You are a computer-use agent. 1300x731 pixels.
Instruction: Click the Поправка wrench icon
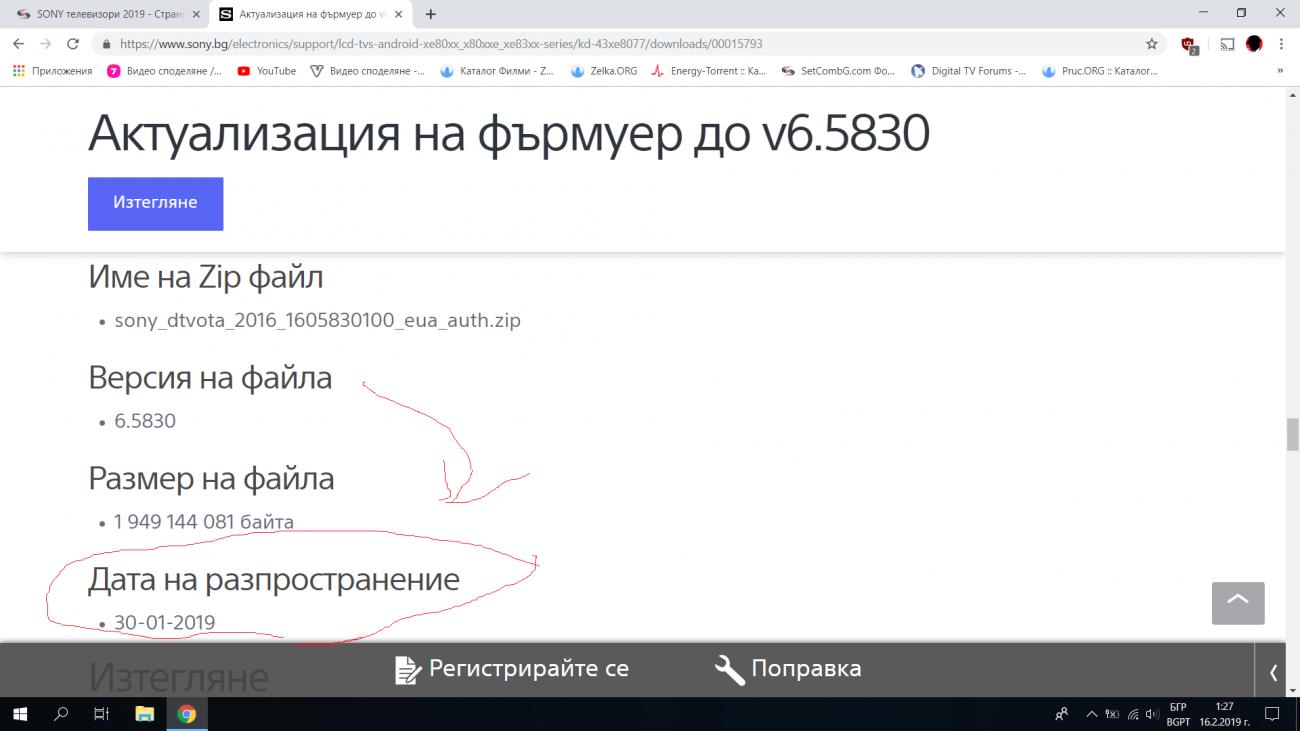click(x=729, y=670)
